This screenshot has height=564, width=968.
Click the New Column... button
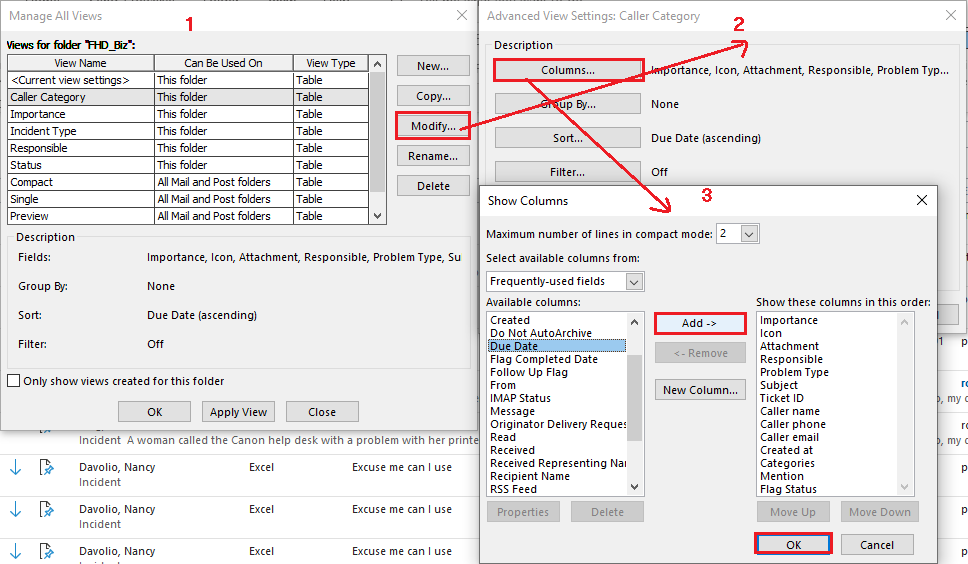699,390
